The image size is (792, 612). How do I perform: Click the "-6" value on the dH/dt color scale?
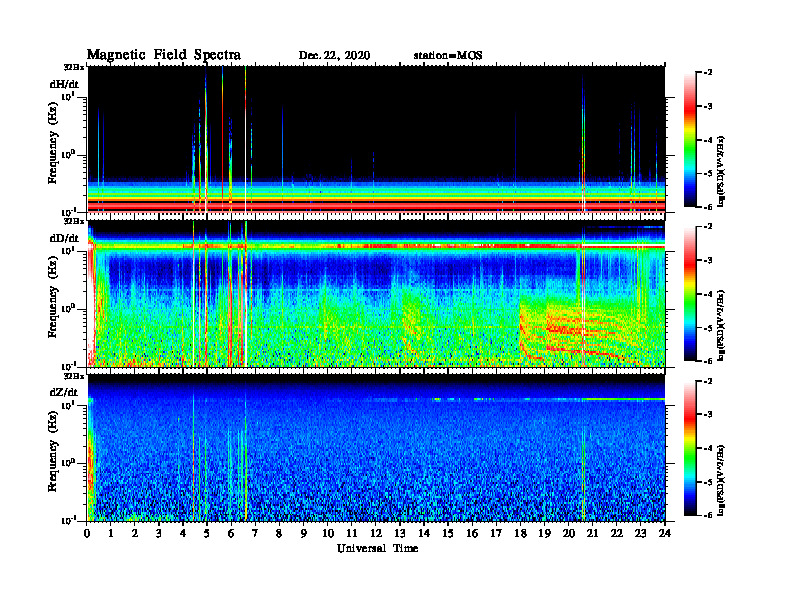coord(708,207)
